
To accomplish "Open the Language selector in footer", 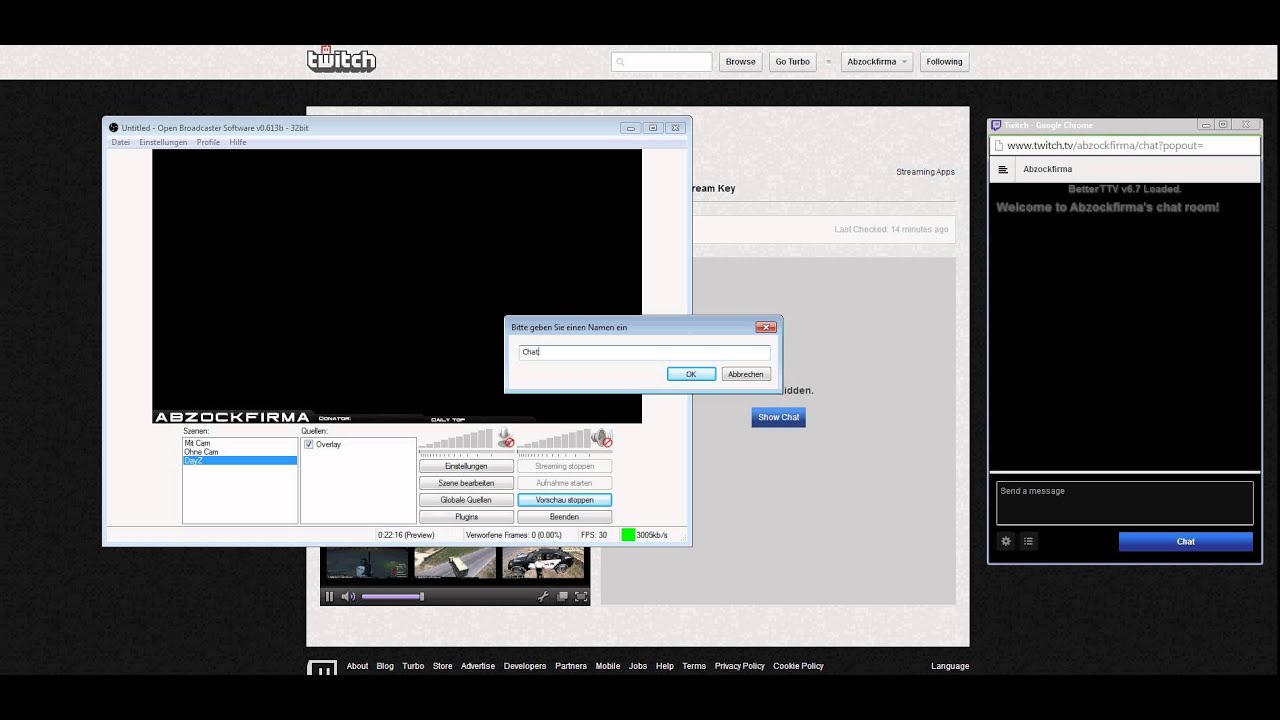I will tap(950, 666).
